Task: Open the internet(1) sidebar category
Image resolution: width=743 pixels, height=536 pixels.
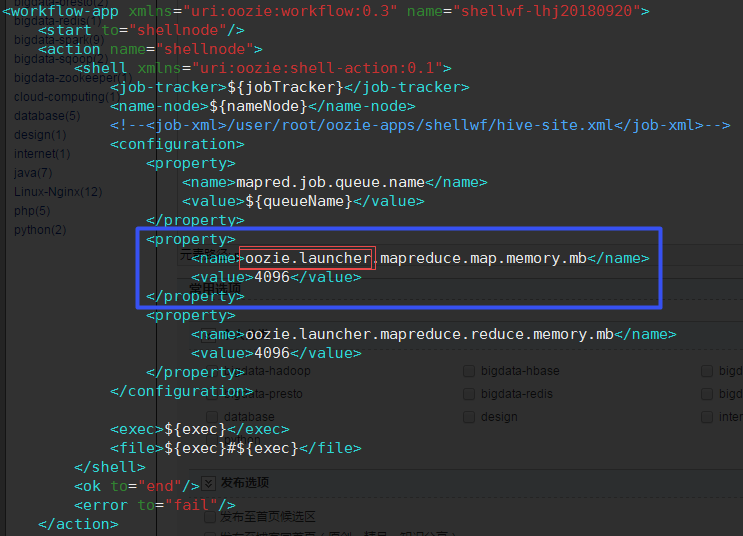Action: (42, 154)
